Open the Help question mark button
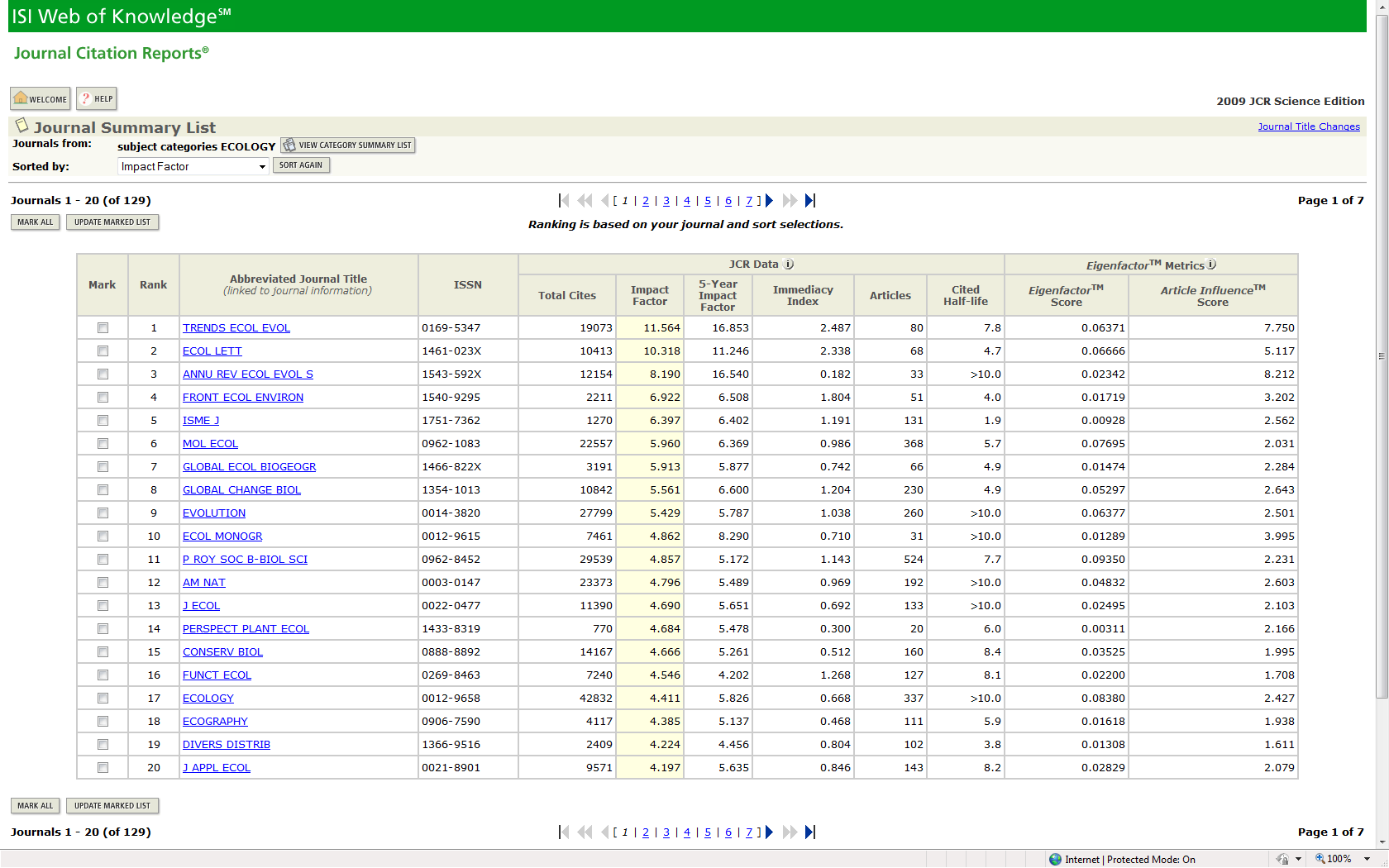 pos(96,98)
